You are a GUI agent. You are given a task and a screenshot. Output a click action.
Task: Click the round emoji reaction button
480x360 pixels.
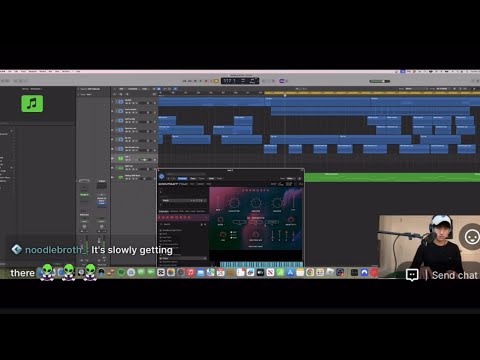(471, 237)
